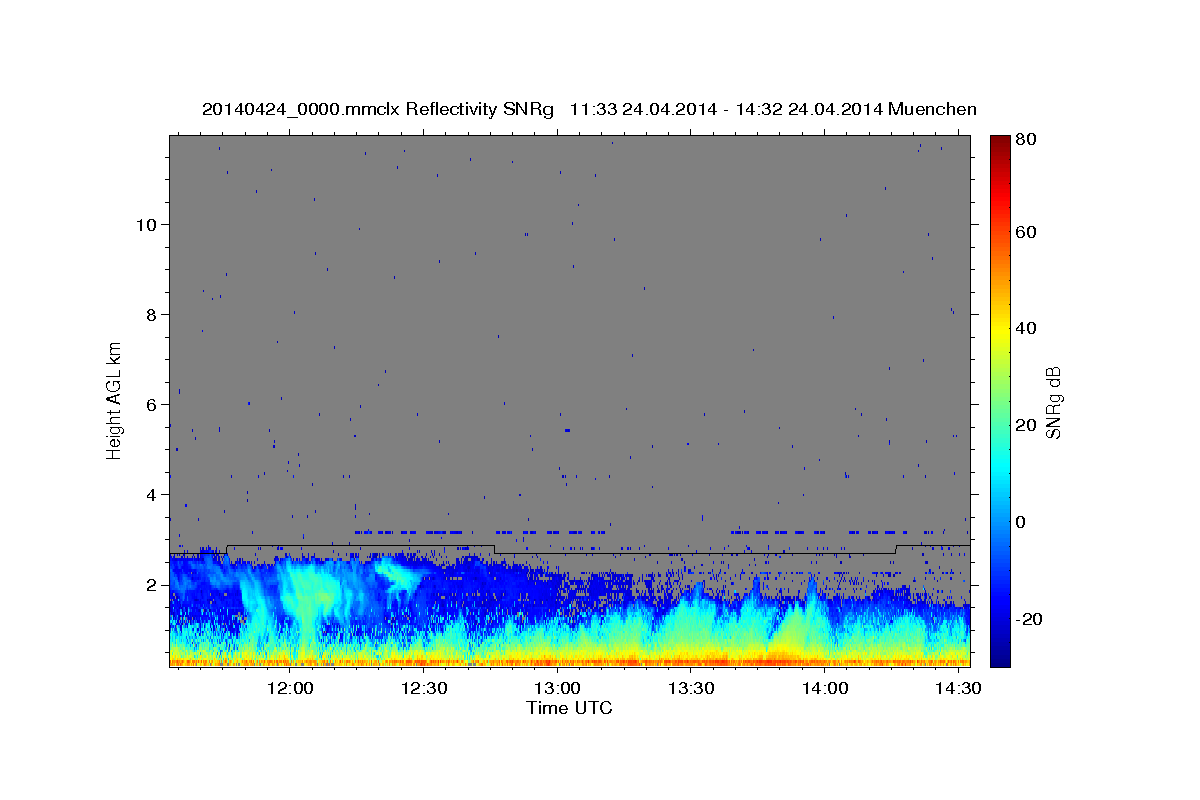Click colorbar value label 40
Viewport: 1200px width, 800px height.
(x=1027, y=328)
